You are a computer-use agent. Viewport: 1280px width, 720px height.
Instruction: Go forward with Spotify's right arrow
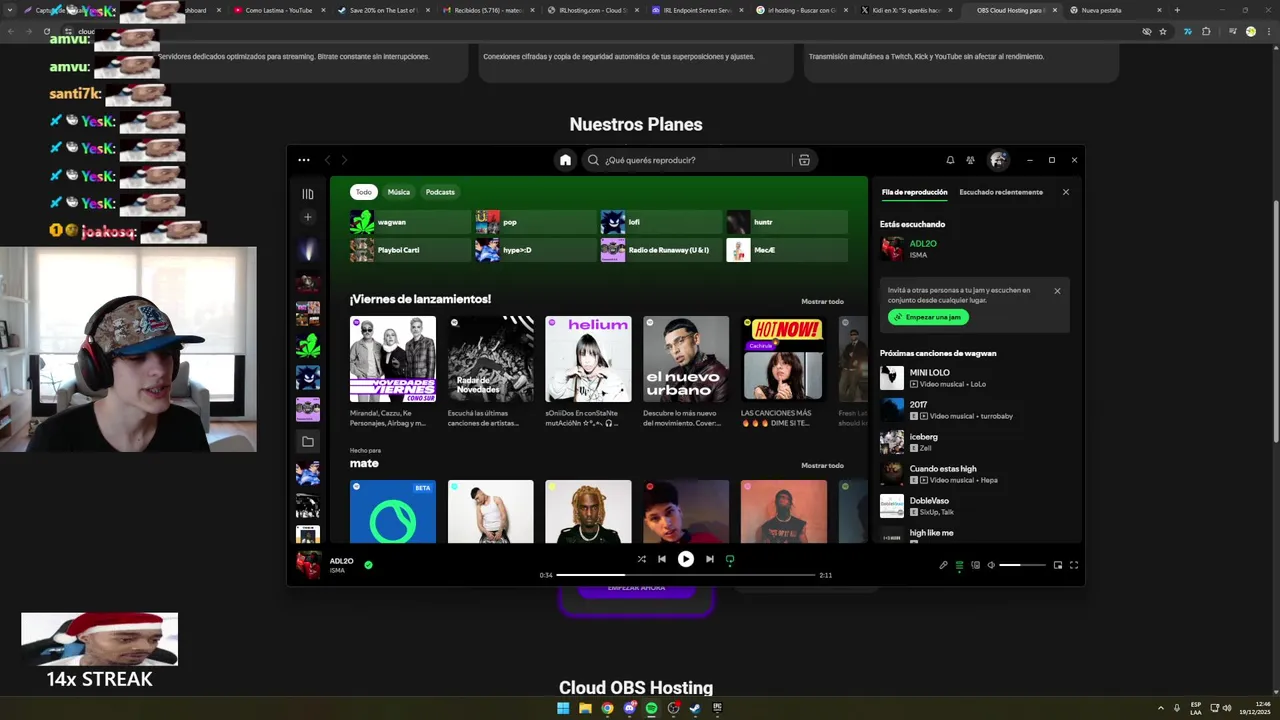pos(344,160)
